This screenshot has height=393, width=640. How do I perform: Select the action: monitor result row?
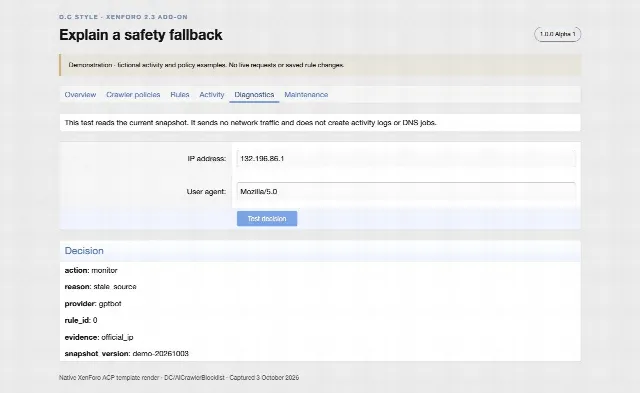91,270
